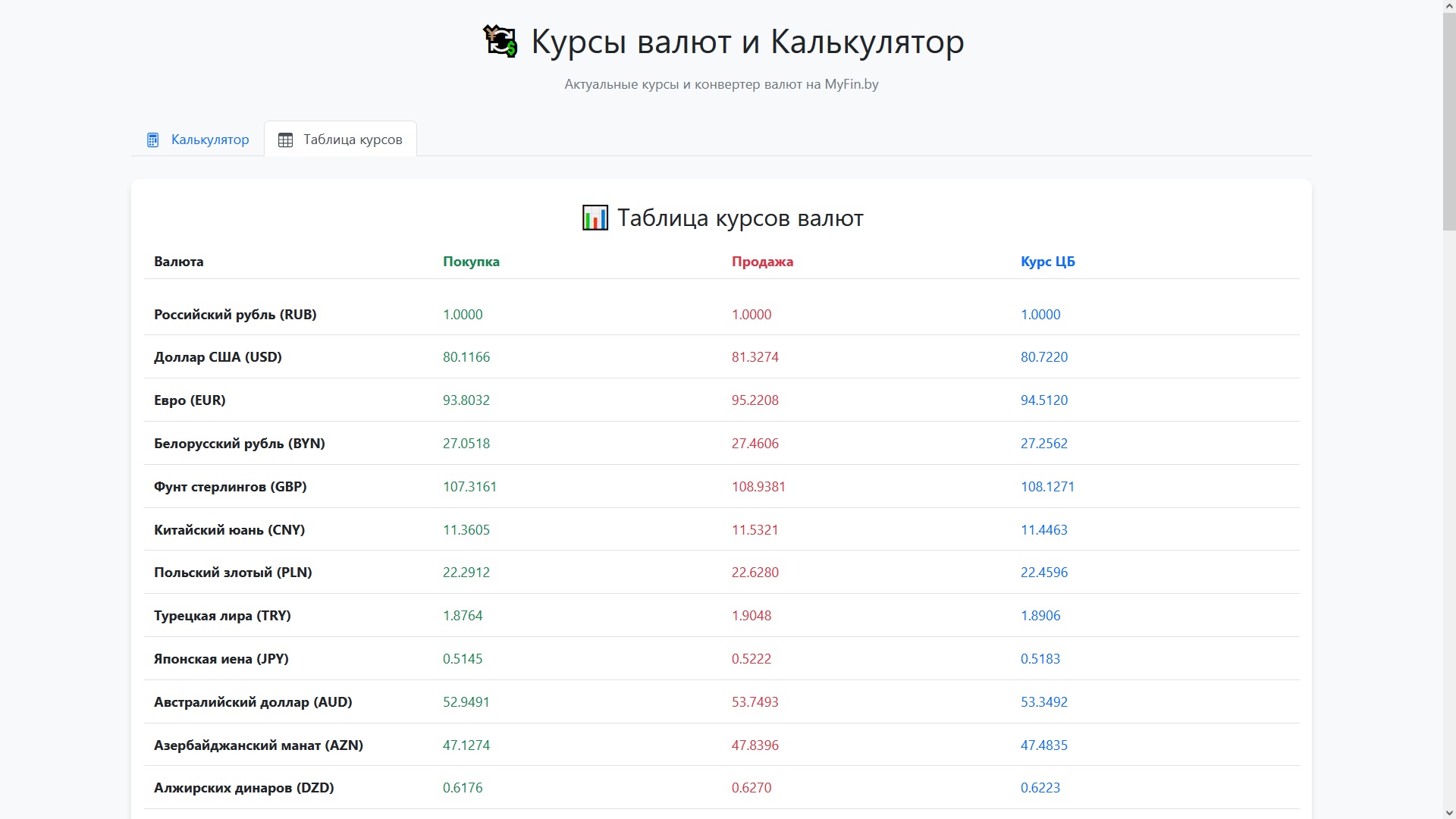Viewport: 1456px width, 819px height.
Task: Click Белорусский рубль (BYN) currency name
Action: tap(239, 444)
